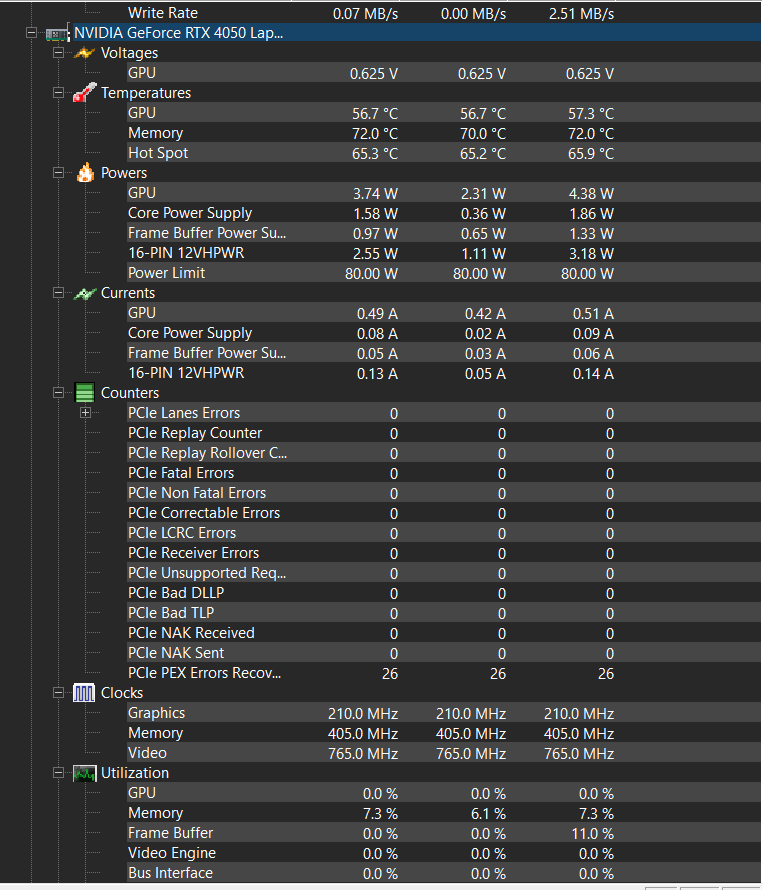Image resolution: width=762 pixels, height=890 pixels.
Task: Select the Video clock row
Action: 444,753
